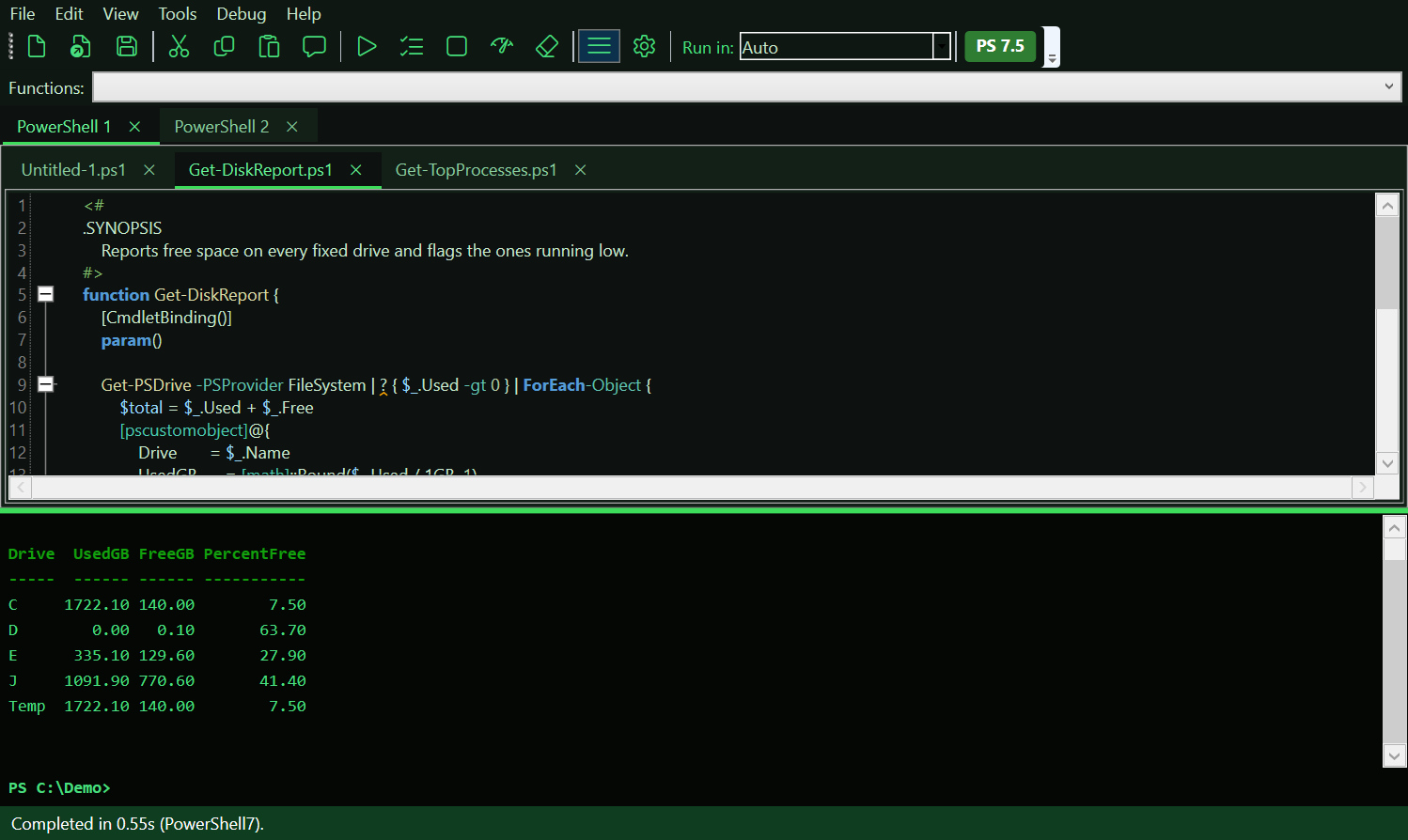Toggle the script pane layout button

(x=599, y=46)
